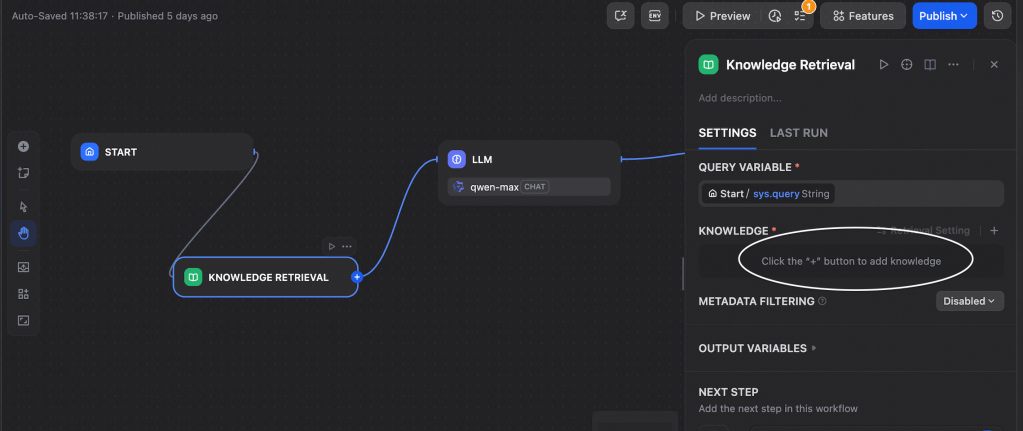The image size is (1023, 431).
Task: Select the LLM node on canvas
Action: click(529, 159)
